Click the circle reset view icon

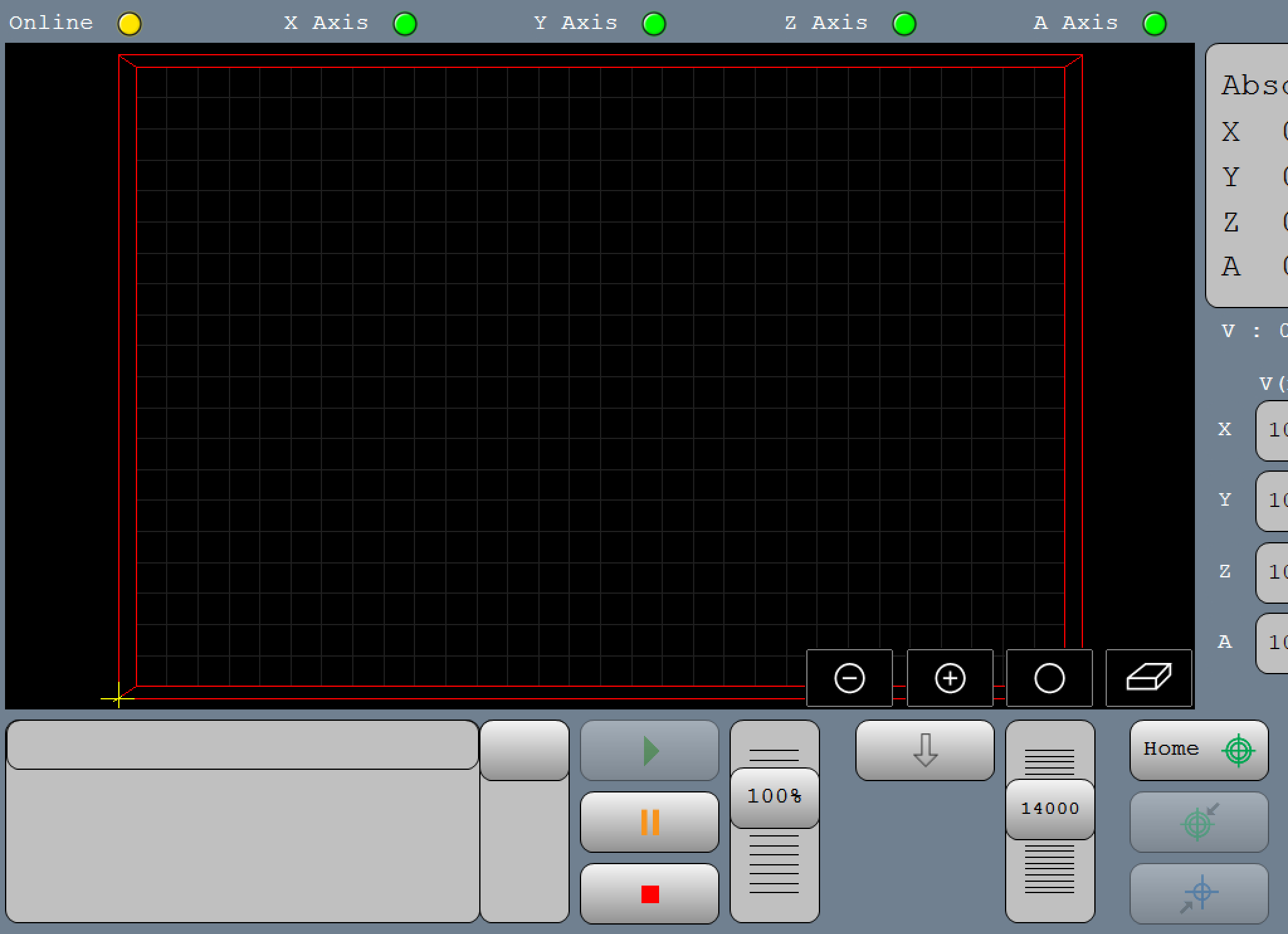[x=1049, y=678]
